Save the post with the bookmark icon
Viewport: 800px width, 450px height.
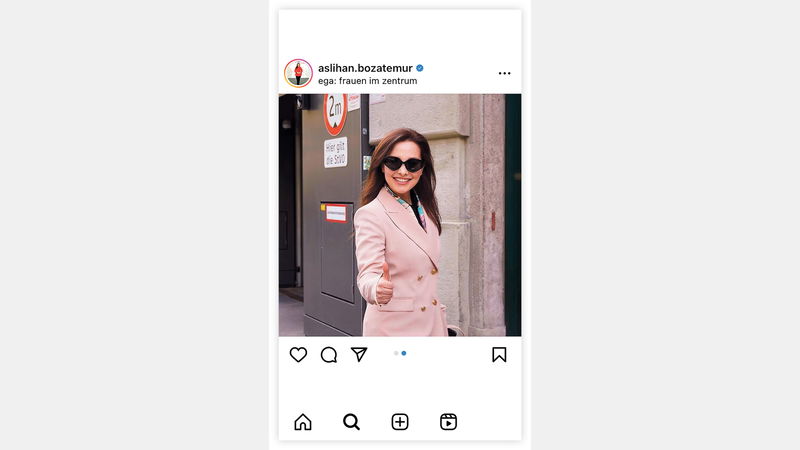pyautogui.click(x=499, y=355)
